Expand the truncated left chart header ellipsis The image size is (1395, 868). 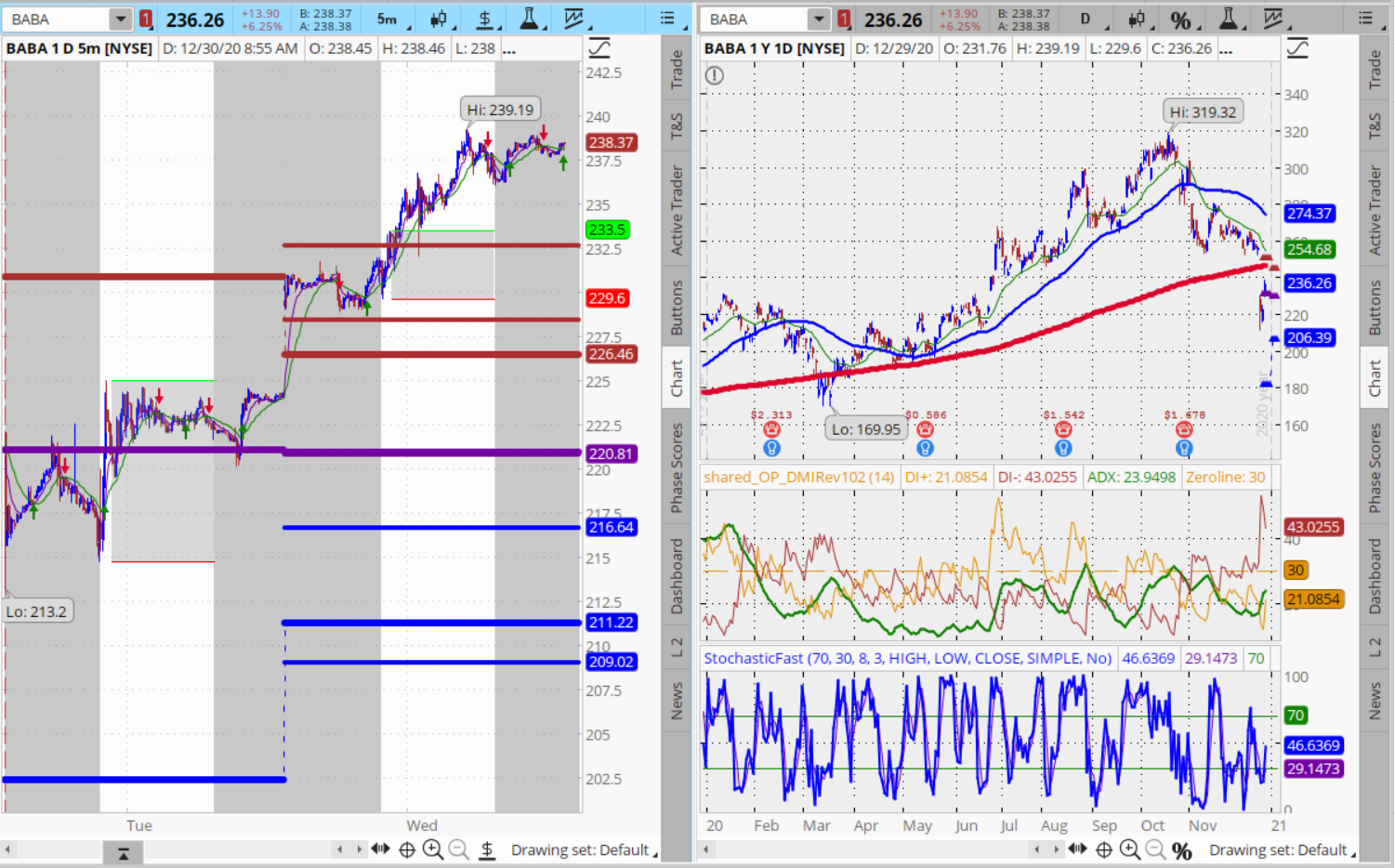(509, 49)
